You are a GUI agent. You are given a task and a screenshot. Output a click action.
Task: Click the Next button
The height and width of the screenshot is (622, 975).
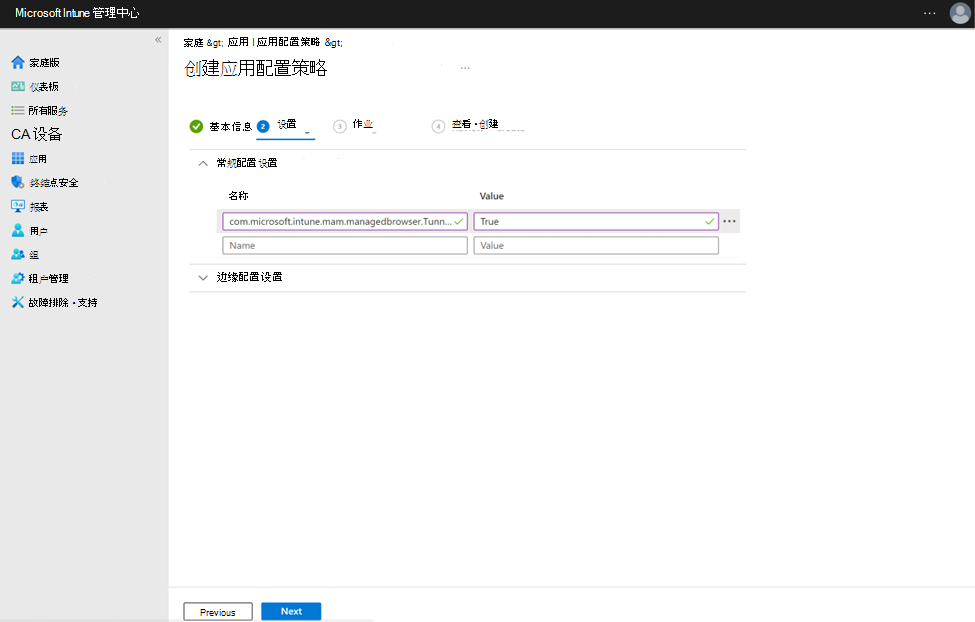coord(291,611)
